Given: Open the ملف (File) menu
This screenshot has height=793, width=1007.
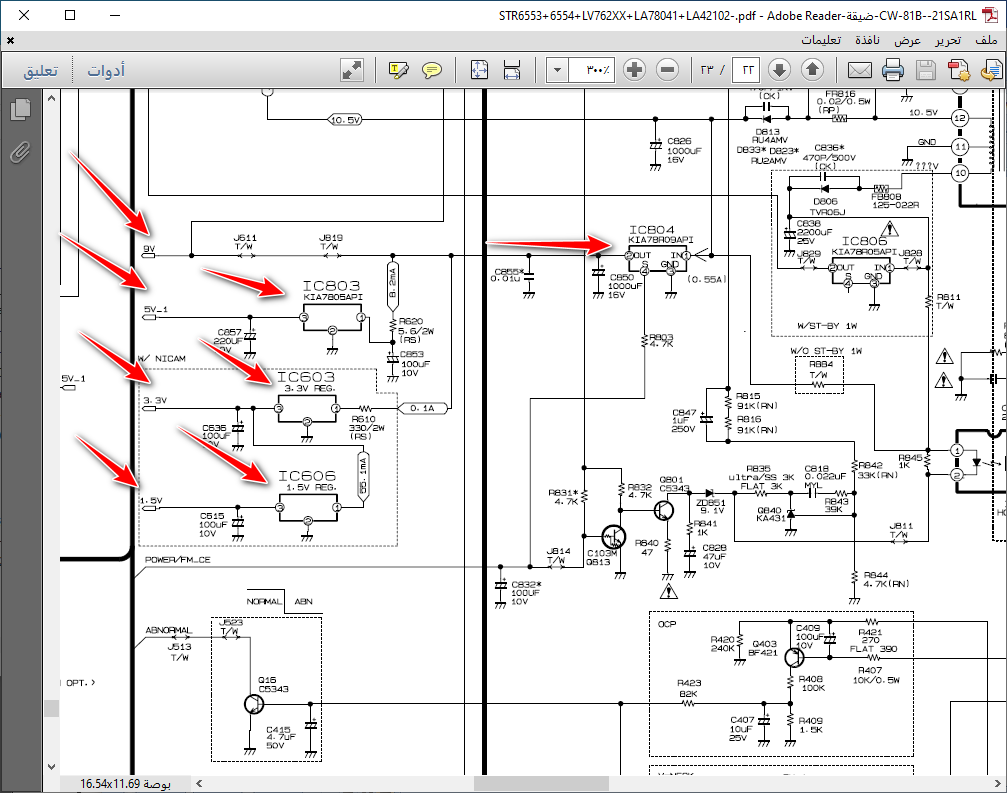Looking at the screenshot, I should 986,40.
